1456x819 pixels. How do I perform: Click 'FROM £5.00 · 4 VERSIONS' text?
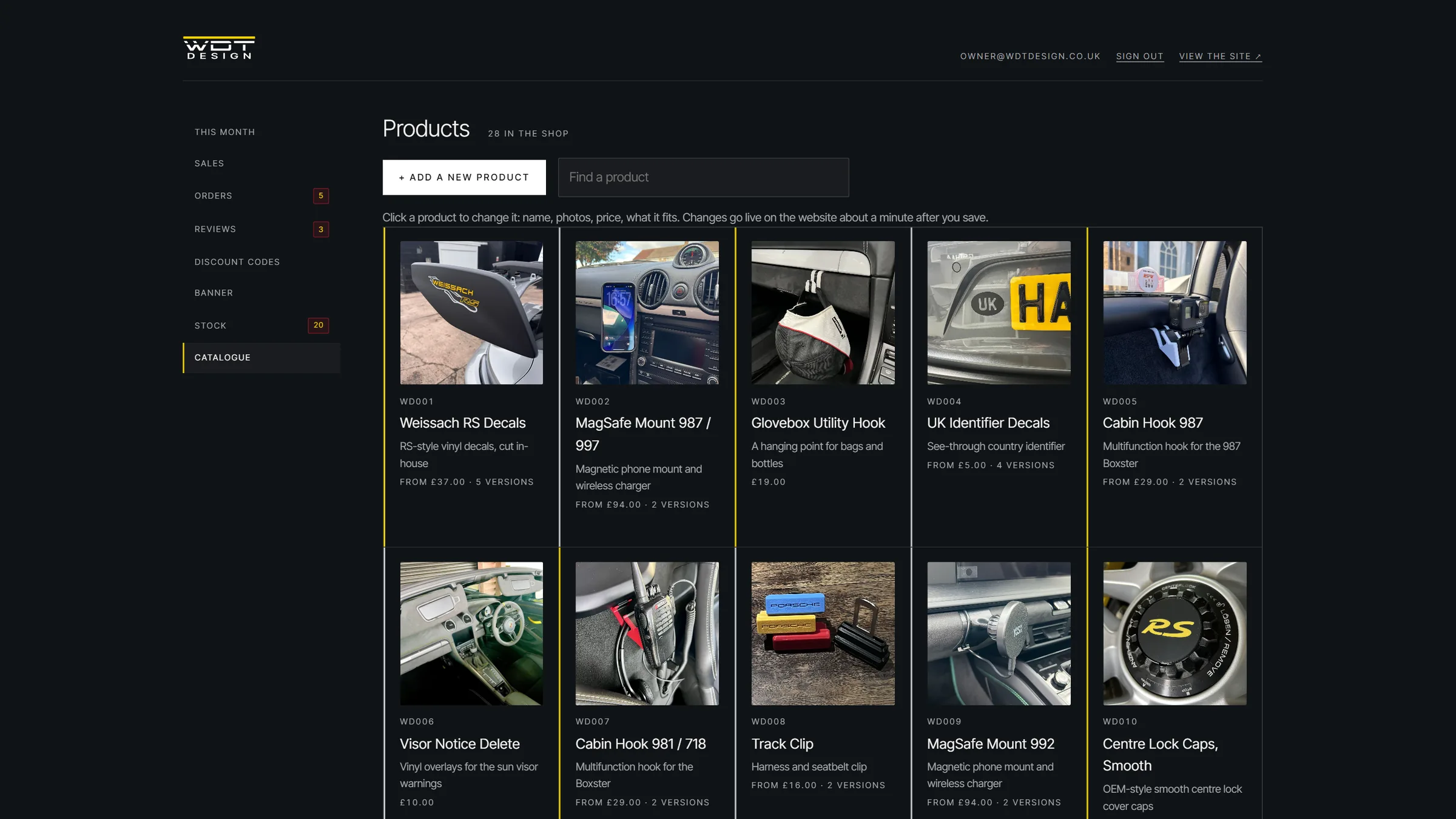(991, 465)
